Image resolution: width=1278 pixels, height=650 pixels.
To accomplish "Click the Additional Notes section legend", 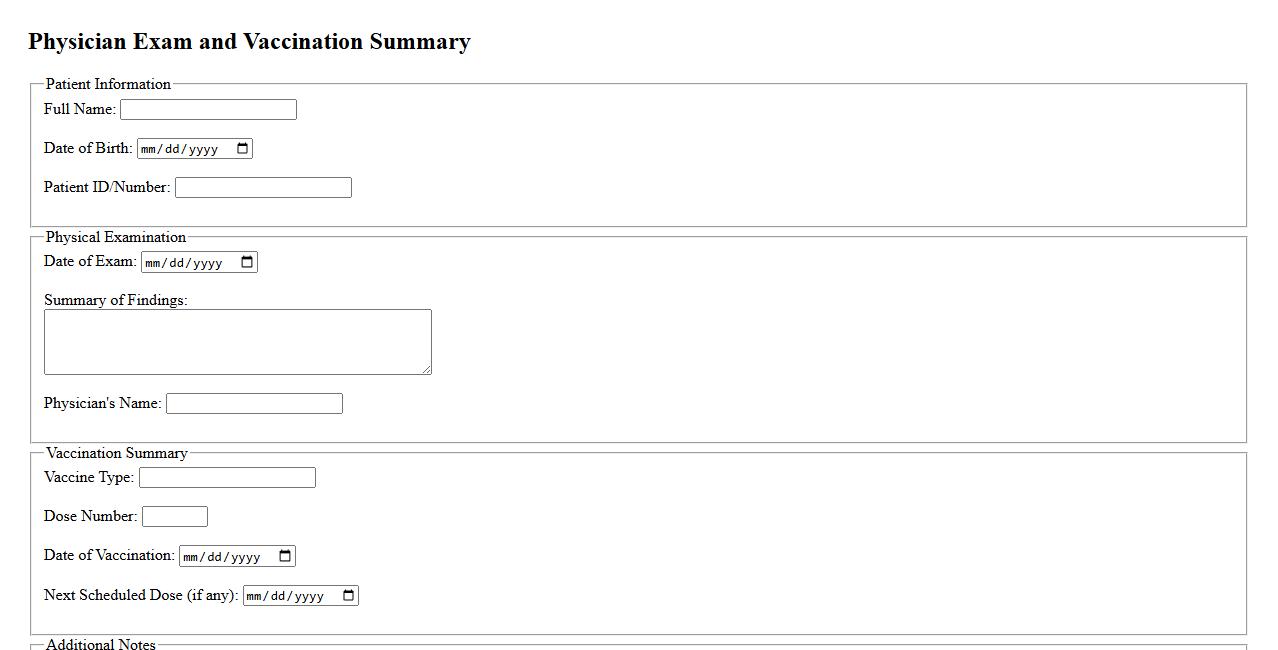I will [x=101, y=644].
